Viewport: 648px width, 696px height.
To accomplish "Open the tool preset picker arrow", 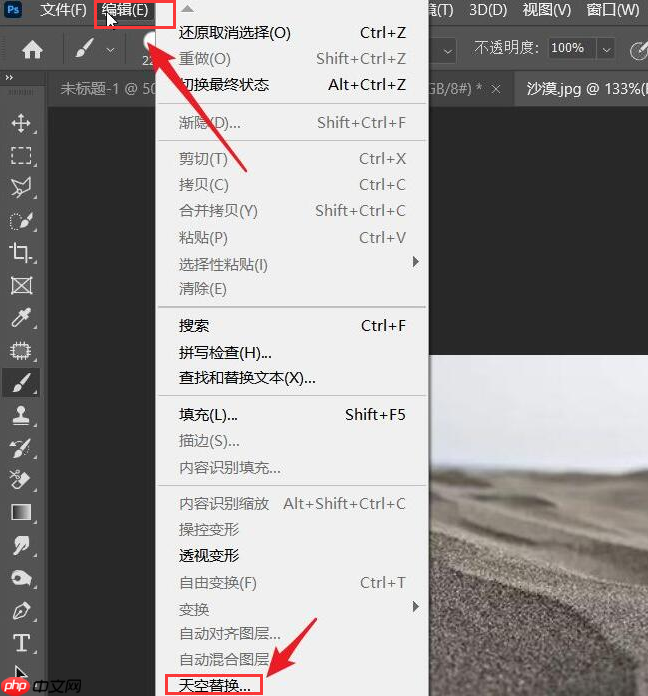I will click(110, 51).
